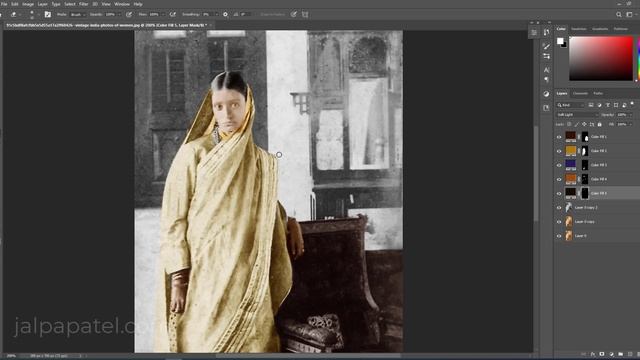The image size is (640, 360).
Task: Hide the Layer 0 copy 2 layer
Action: tap(559, 208)
